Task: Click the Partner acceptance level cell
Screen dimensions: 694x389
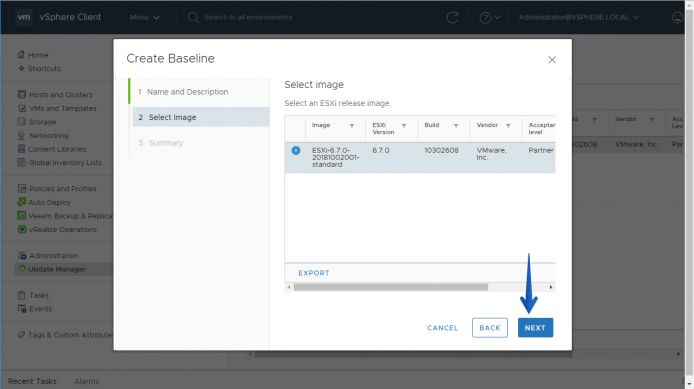Action: pyautogui.click(x=541, y=150)
